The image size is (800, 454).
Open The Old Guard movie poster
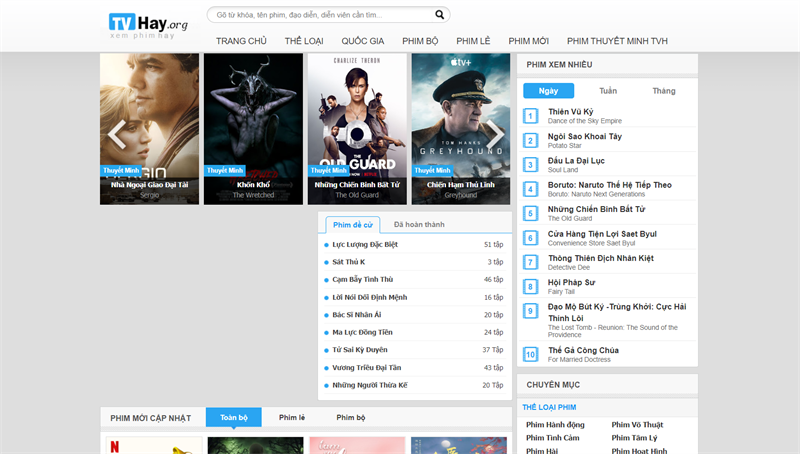(x=357, y=129)
